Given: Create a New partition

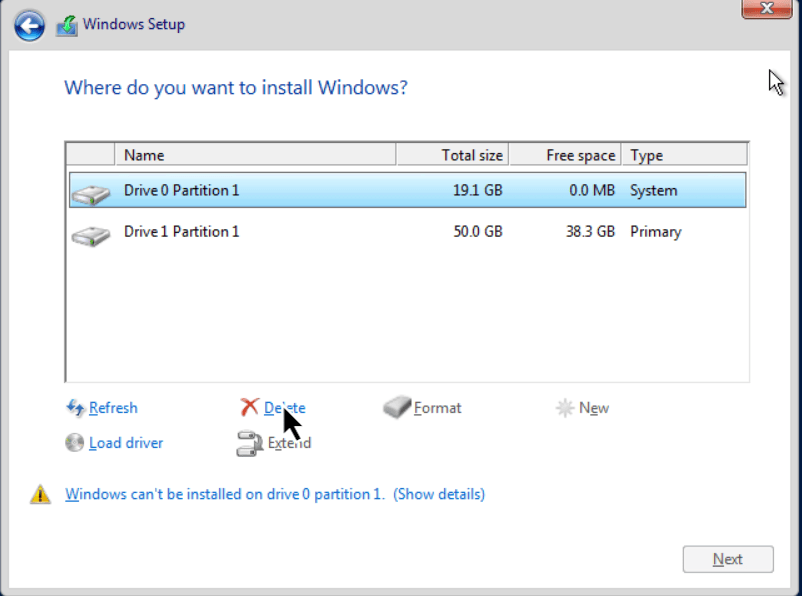Looking at the screenshot, I should (x=594, y=408).
